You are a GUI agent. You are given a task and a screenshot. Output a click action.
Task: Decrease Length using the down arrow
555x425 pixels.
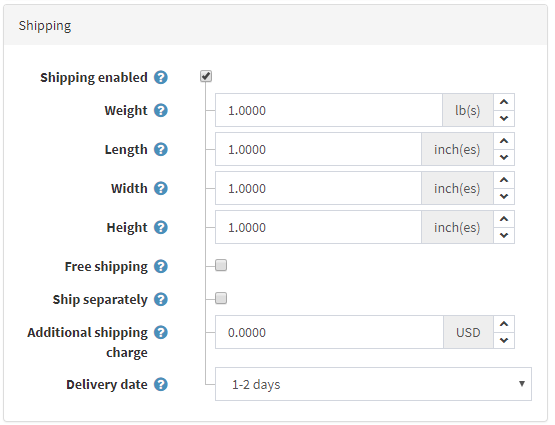pos(504,157)
